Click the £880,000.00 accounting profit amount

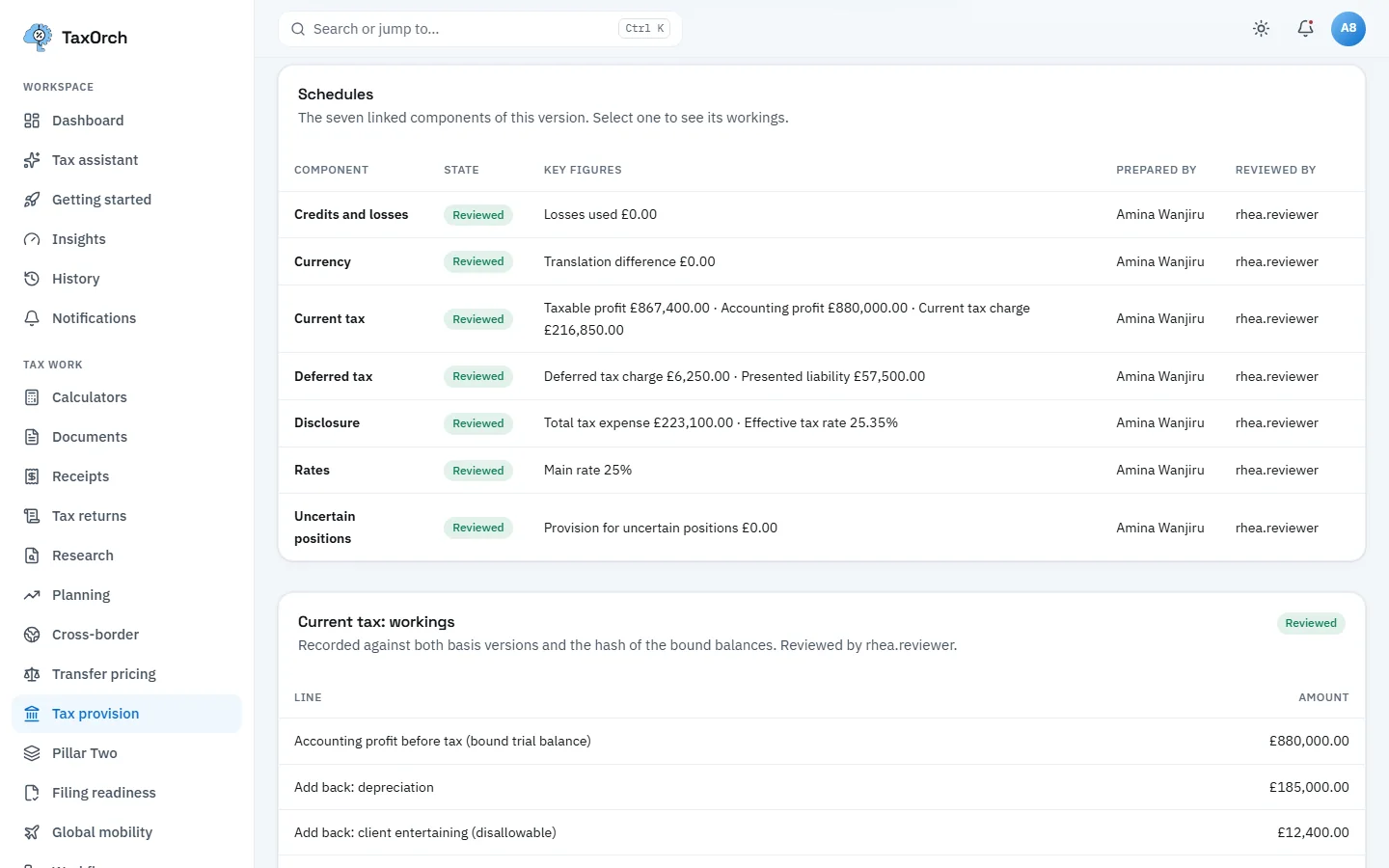click(x=1309, y=742)
